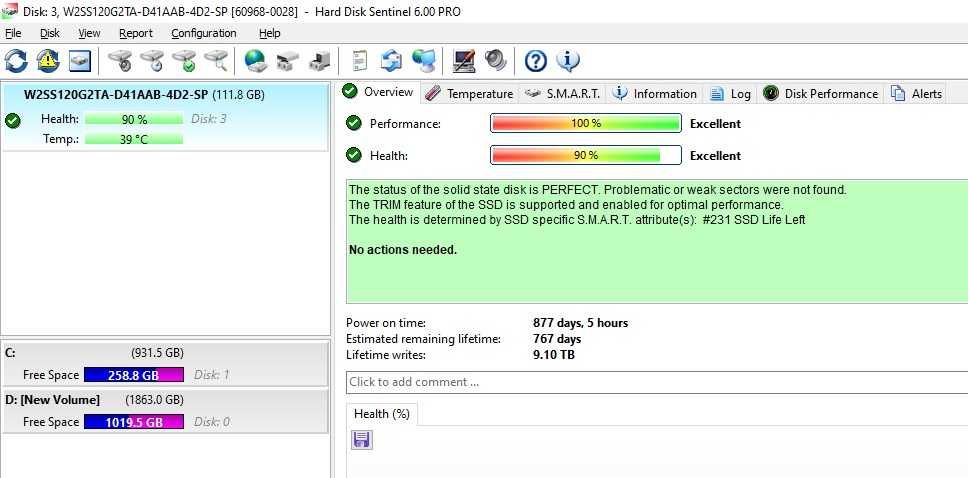The image size is (968, 478).
Task: Click 'Excellent' next to the Health bar
Action: click(716, 156)
